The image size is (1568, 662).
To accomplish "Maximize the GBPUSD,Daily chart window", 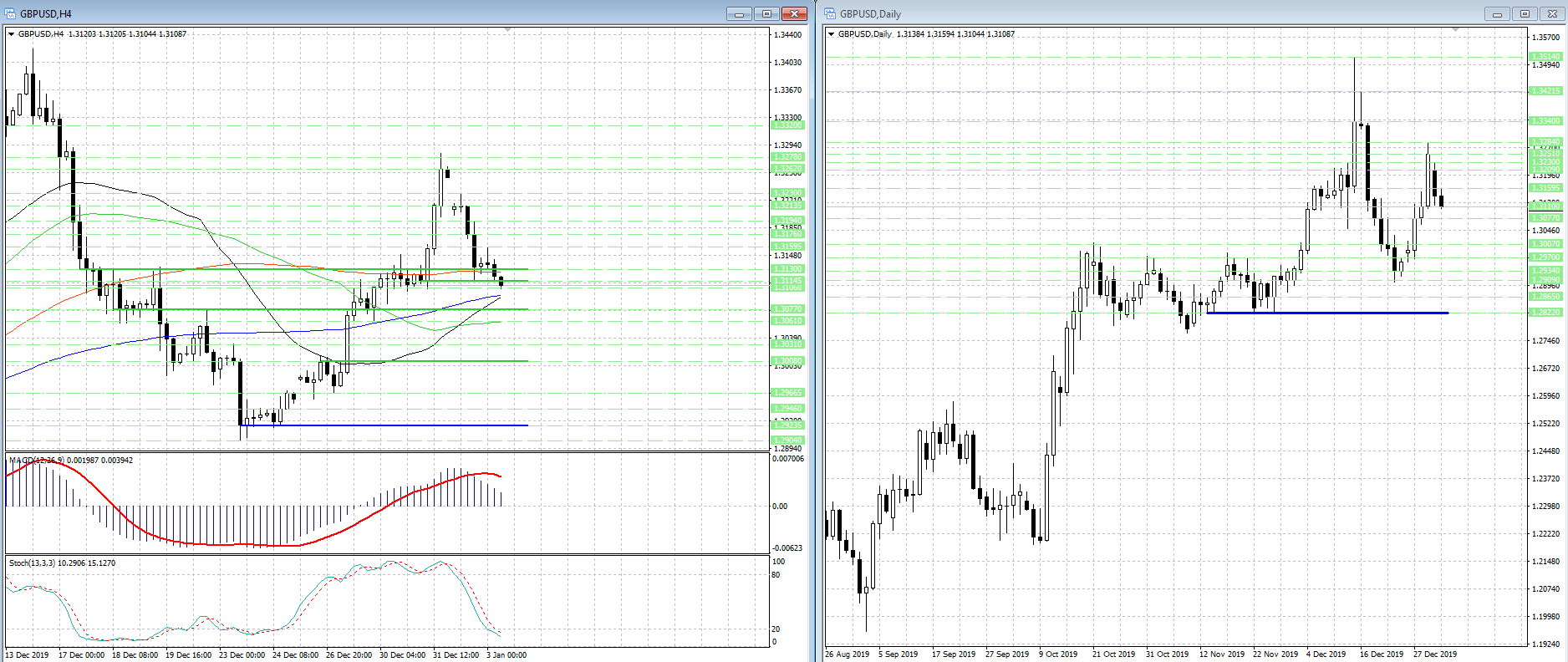I will (x=1525, y=13).
